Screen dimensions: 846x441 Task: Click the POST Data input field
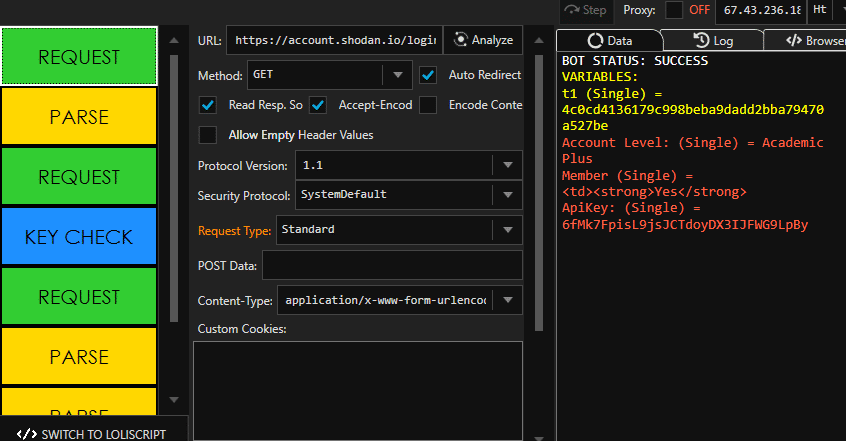coord(392,265)
